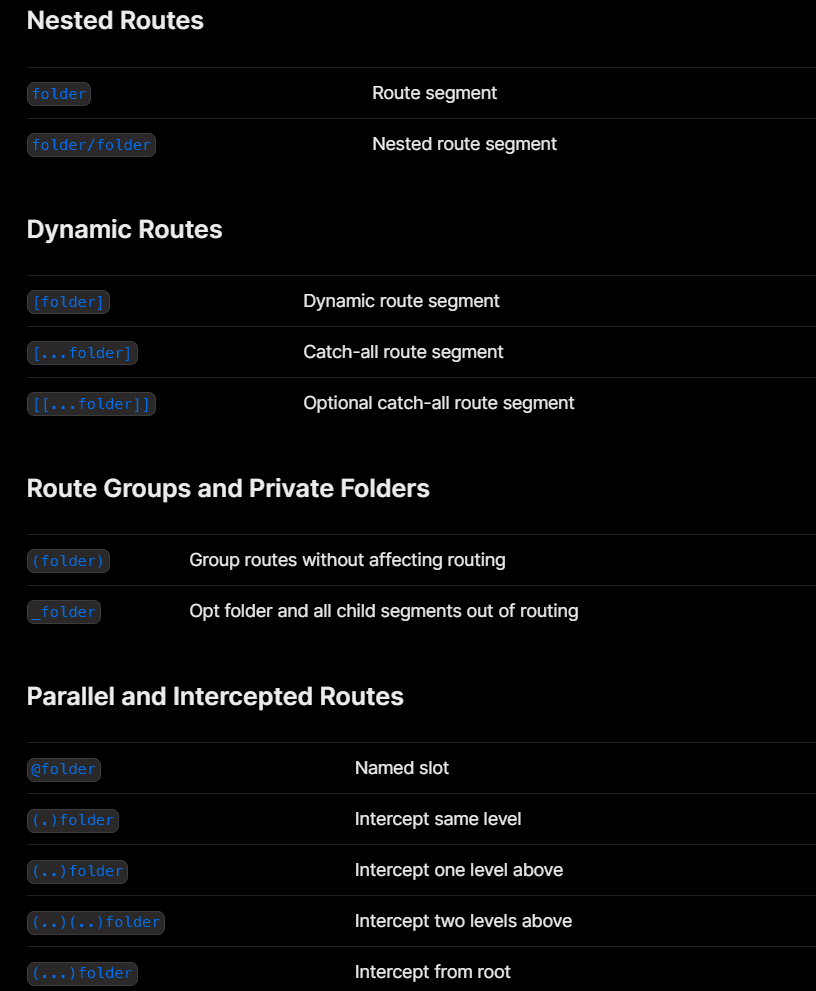Open the '@folder' named slot link
Image resolution: width=816 pixels, height=991 pixels.
64,769
